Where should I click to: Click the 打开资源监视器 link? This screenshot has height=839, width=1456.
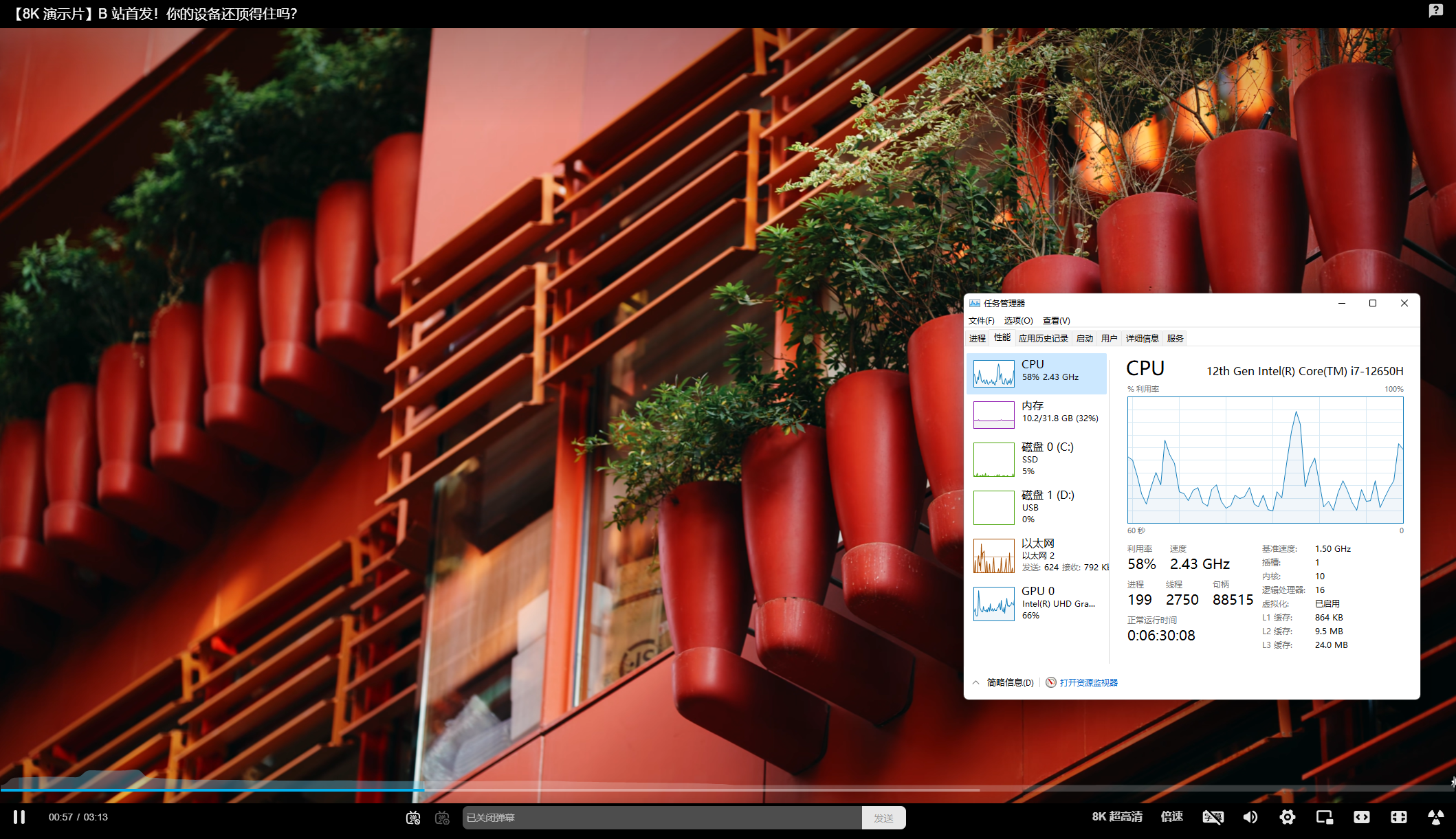pyautogui.click(x=1088, y=682)
